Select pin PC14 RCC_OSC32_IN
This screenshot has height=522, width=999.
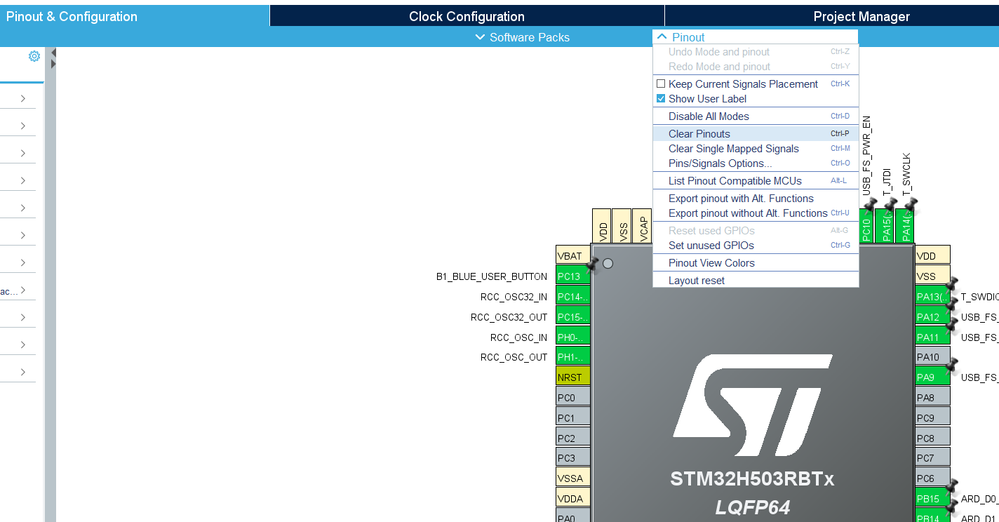click(573, 296)
